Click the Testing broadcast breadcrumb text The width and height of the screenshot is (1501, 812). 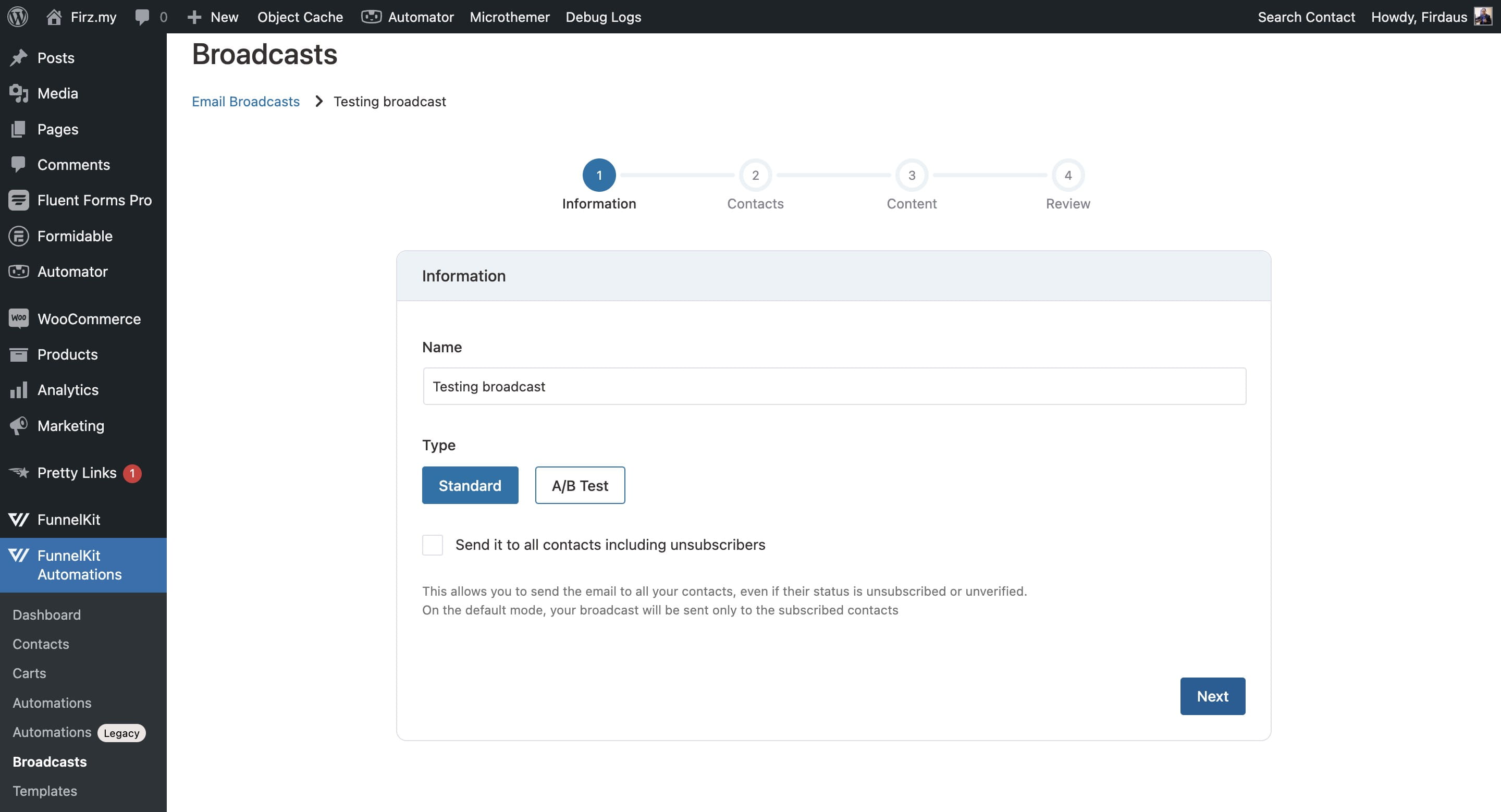390,101
